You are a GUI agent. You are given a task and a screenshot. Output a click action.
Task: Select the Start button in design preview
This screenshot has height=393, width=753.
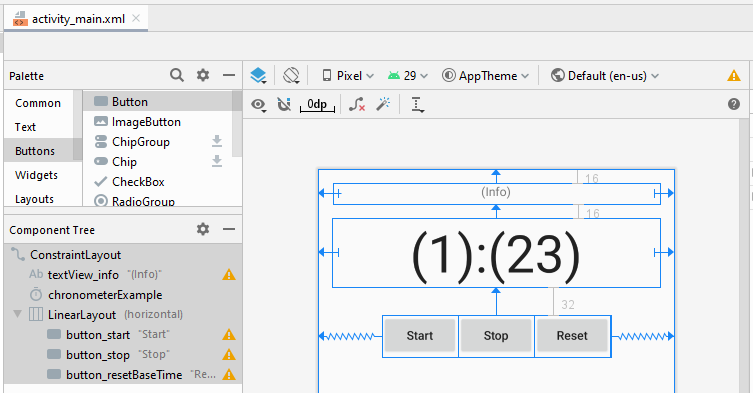click(x=420, y=336)
